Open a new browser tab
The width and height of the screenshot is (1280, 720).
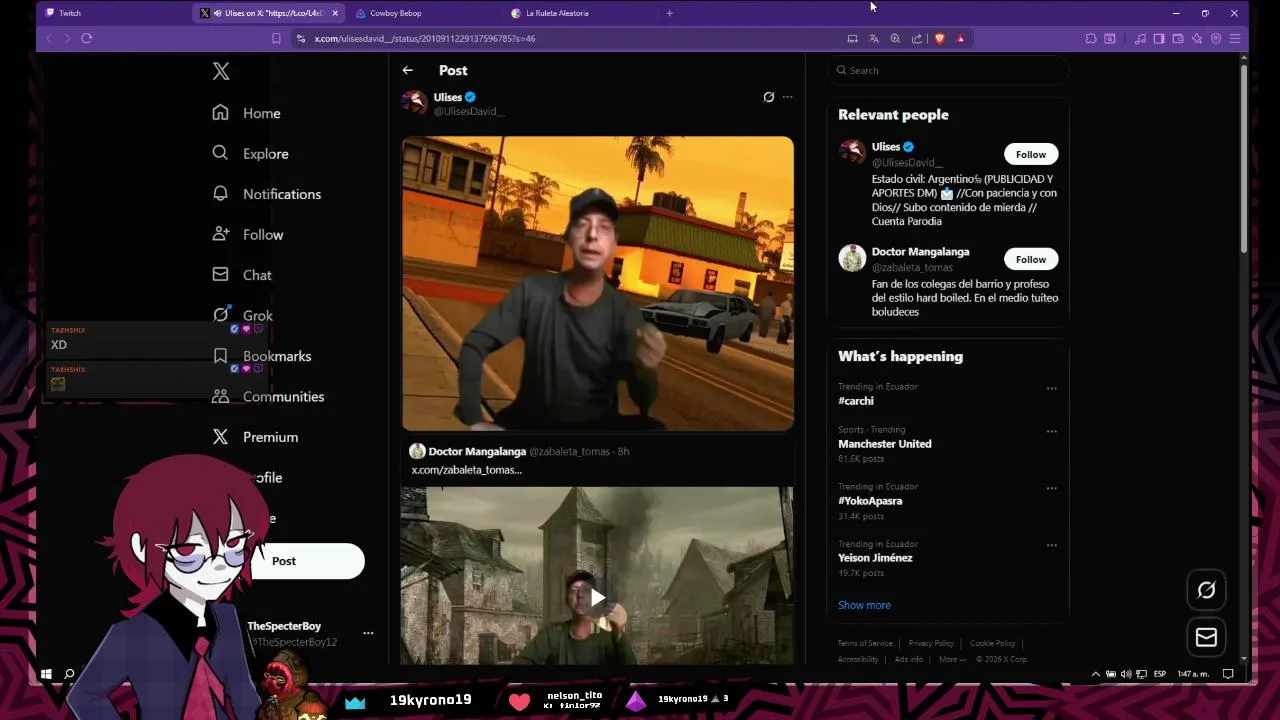(x=669, y=13)
